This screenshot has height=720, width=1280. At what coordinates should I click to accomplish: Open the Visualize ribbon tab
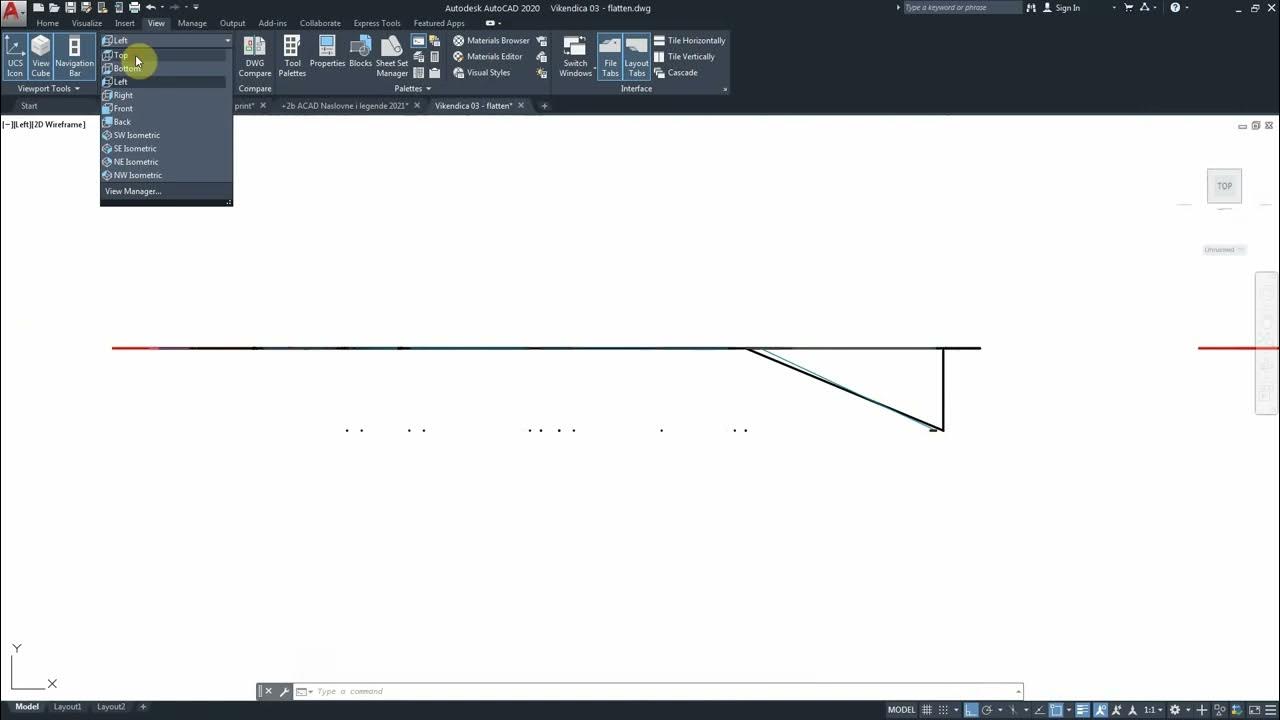tap(87, 23)
